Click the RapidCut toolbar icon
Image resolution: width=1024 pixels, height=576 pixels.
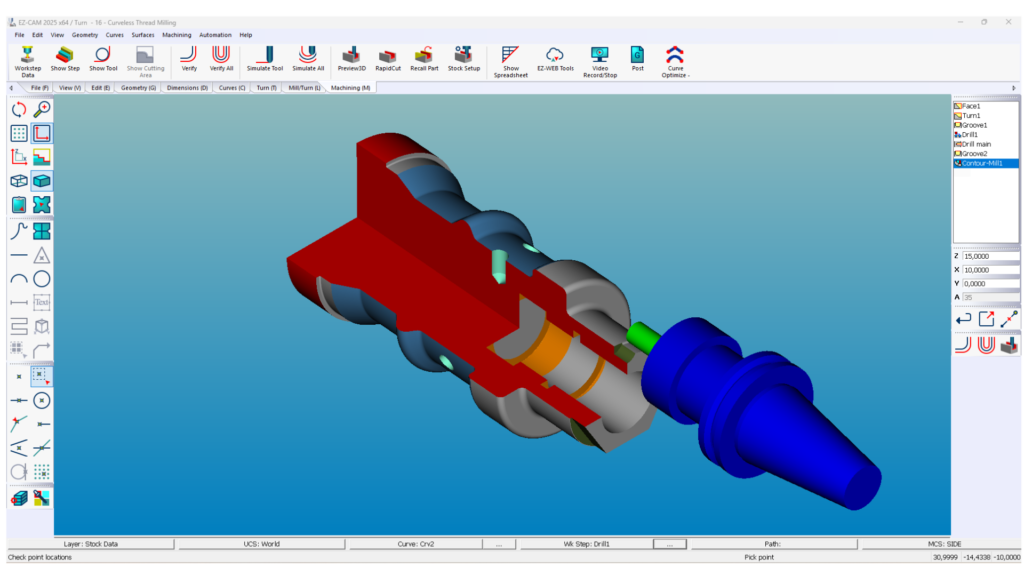pos(387,59)
